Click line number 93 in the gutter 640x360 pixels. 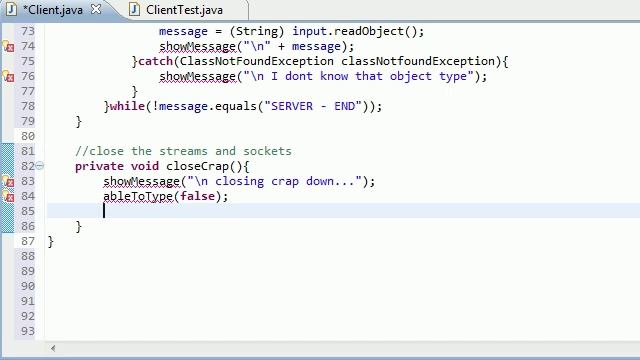point(28,331)
